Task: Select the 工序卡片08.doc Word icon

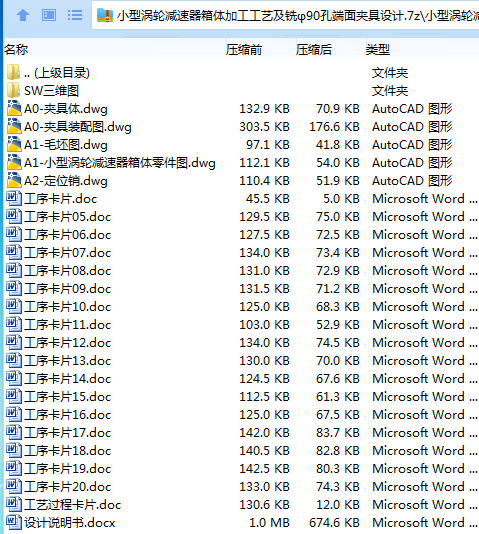Action: click(14, 270)
